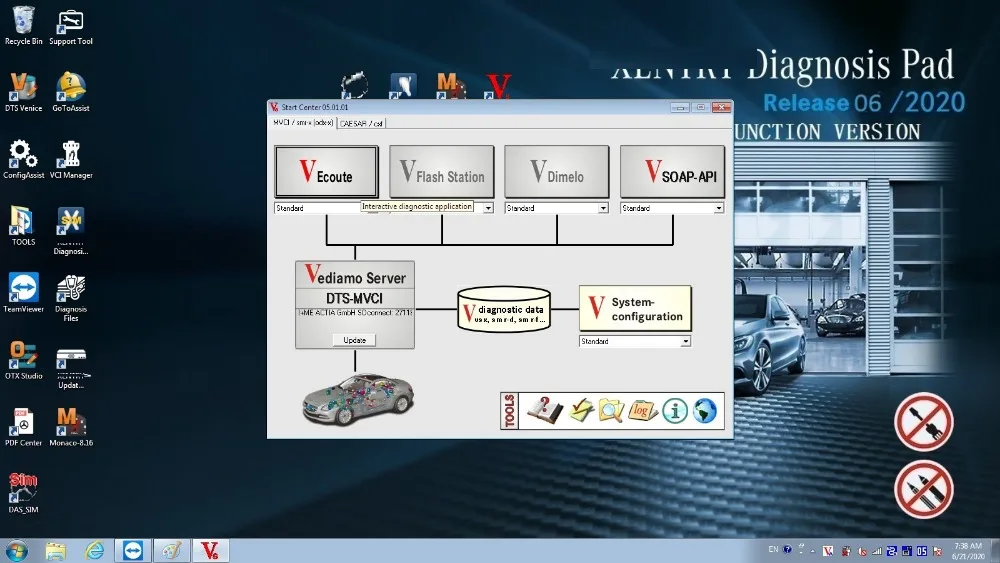Open the VCI Manager desktop icon

pos(71,159)
